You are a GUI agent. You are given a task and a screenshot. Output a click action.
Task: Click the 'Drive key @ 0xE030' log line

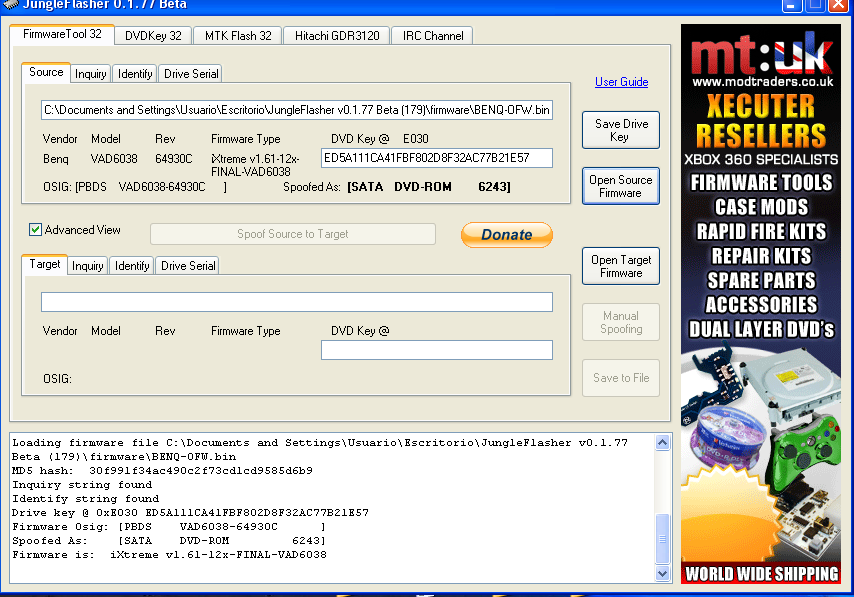pos(191,513)
